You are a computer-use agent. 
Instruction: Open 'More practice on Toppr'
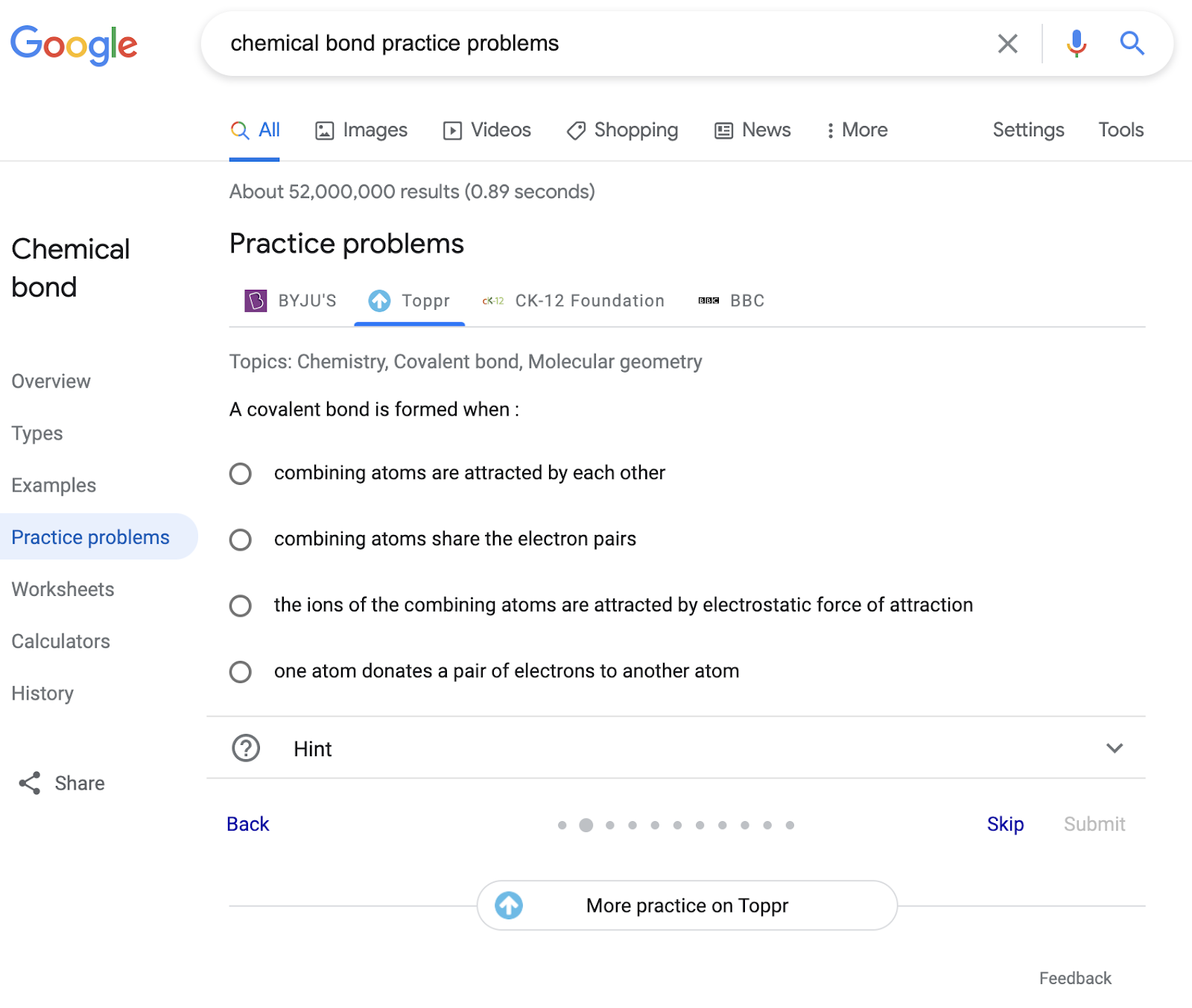pyautogui.click(x=686, y=905)
